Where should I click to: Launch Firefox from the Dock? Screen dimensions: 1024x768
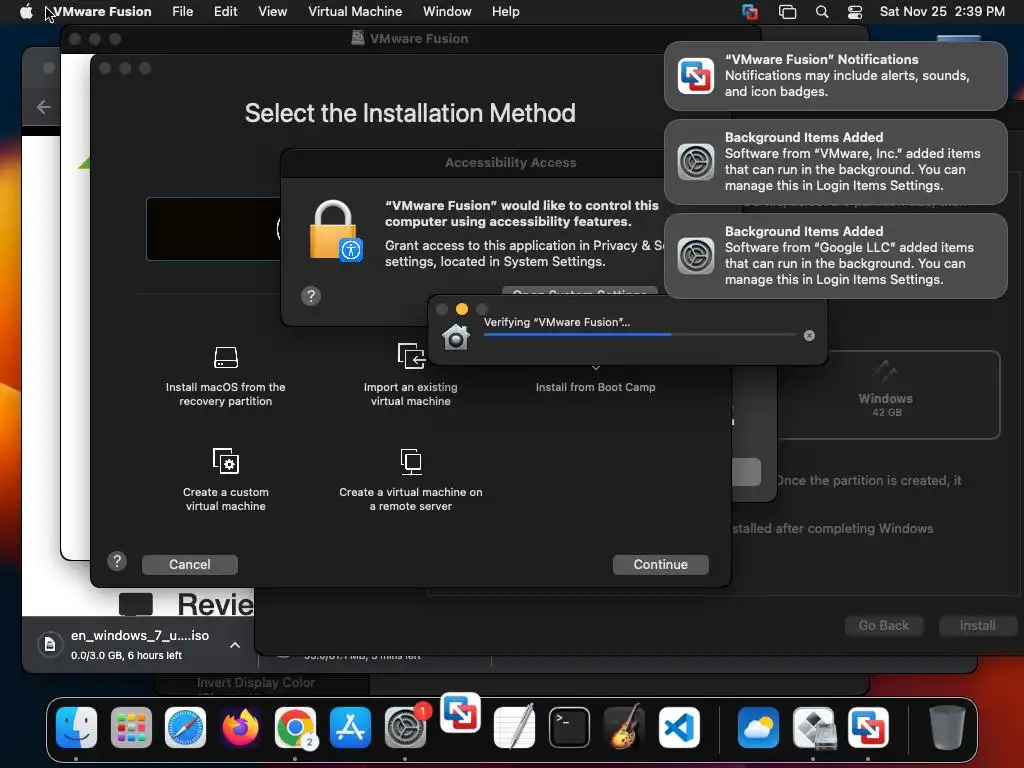(240, 727)
